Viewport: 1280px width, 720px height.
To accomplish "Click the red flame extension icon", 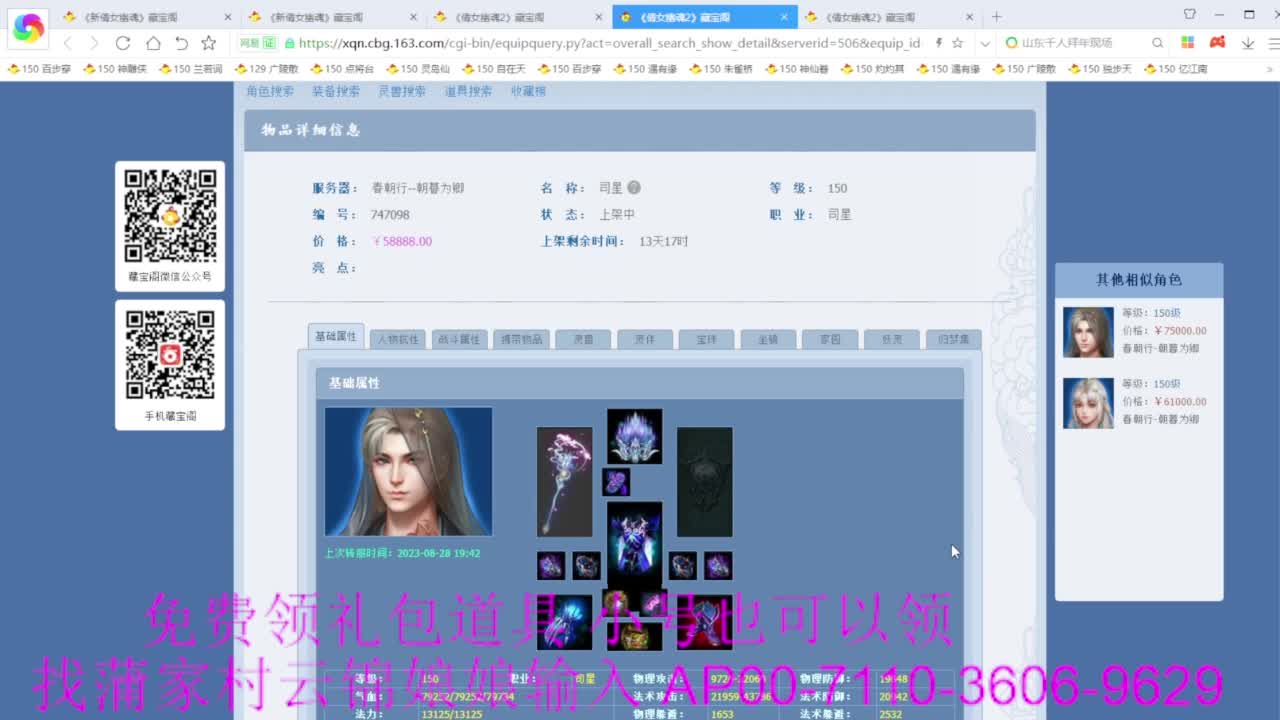I will 1217,44.
